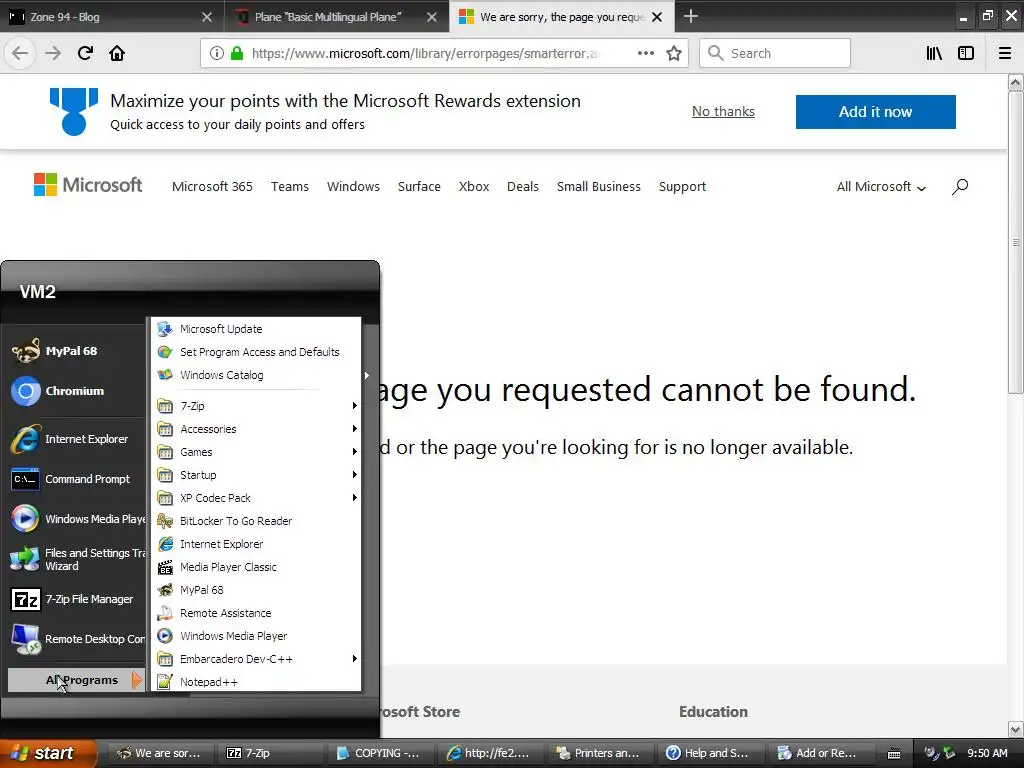The width and height of the screenshot is (1024, 768).
Task: Close the Microsoft error page tab
Action: tap(657, 17)
